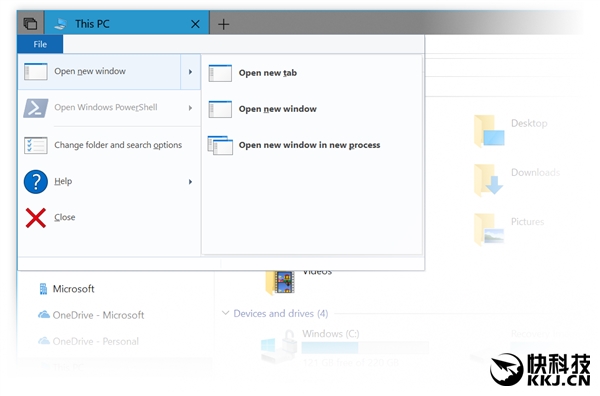The height and width of the screenshot is (396, 600).
Task: Open the Help menu item
Action: tap(63, 181)
